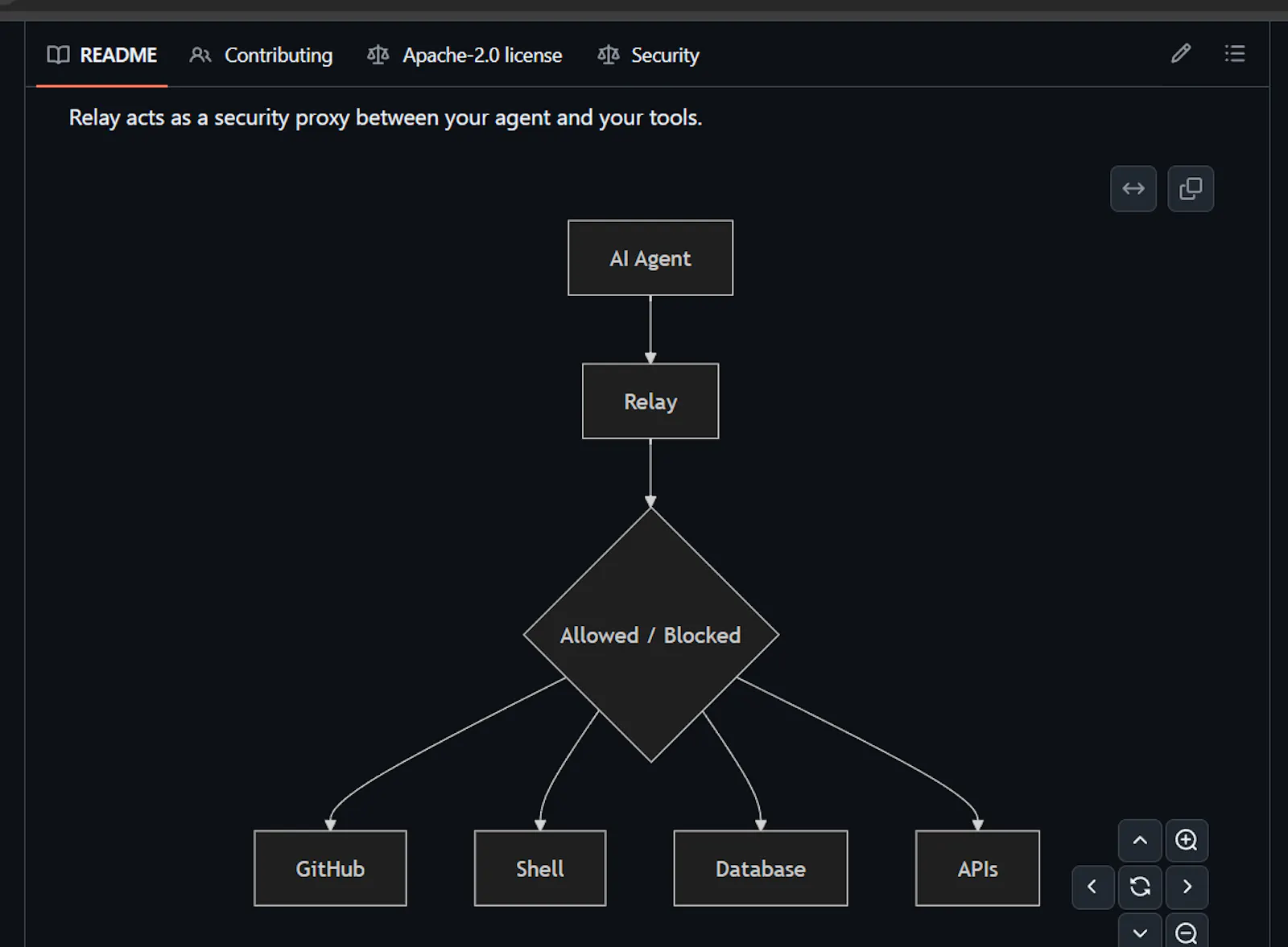Select the APIs node

pos(977,869)
